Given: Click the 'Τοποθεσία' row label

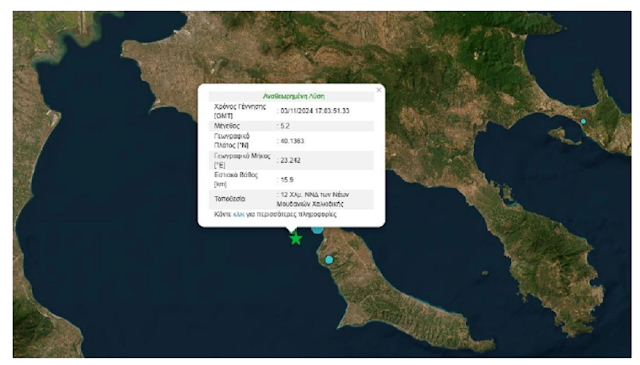Looking at the screenshot, I should click(x=229, y=199).
